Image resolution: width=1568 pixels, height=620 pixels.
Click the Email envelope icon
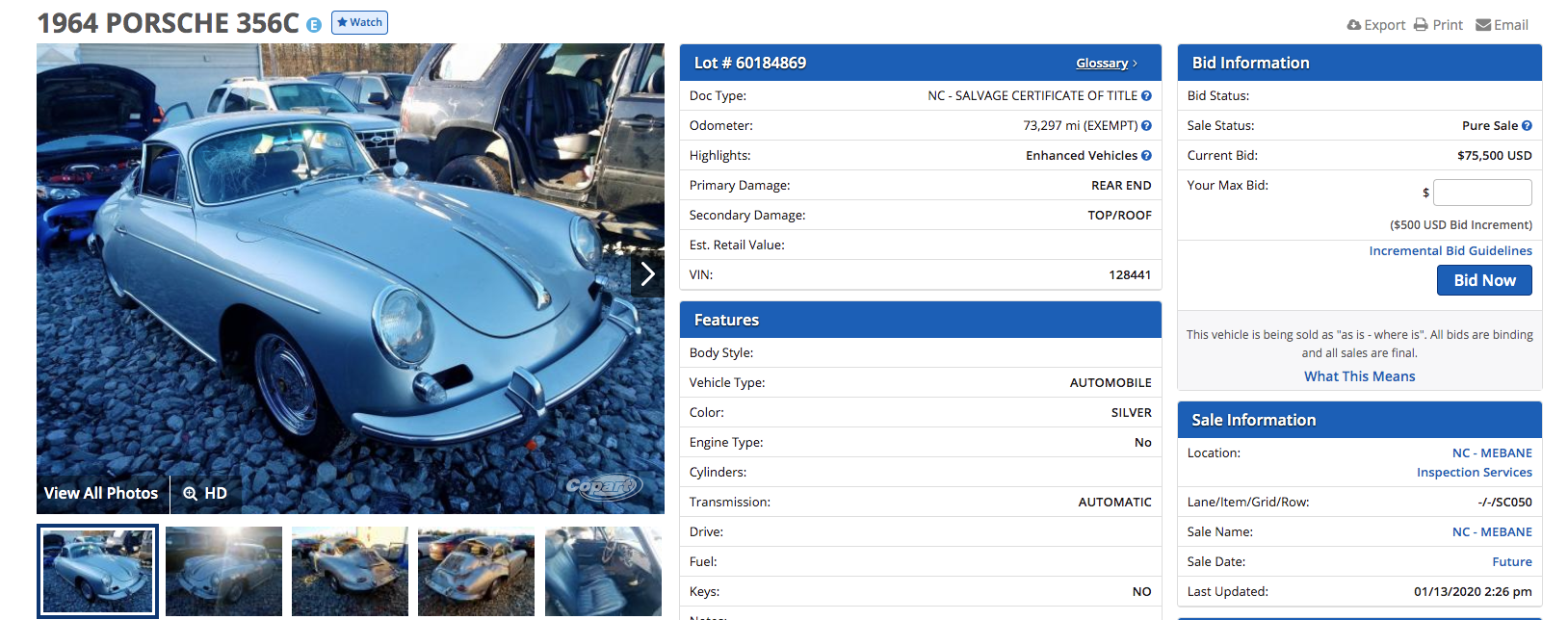click(1483, 25)
